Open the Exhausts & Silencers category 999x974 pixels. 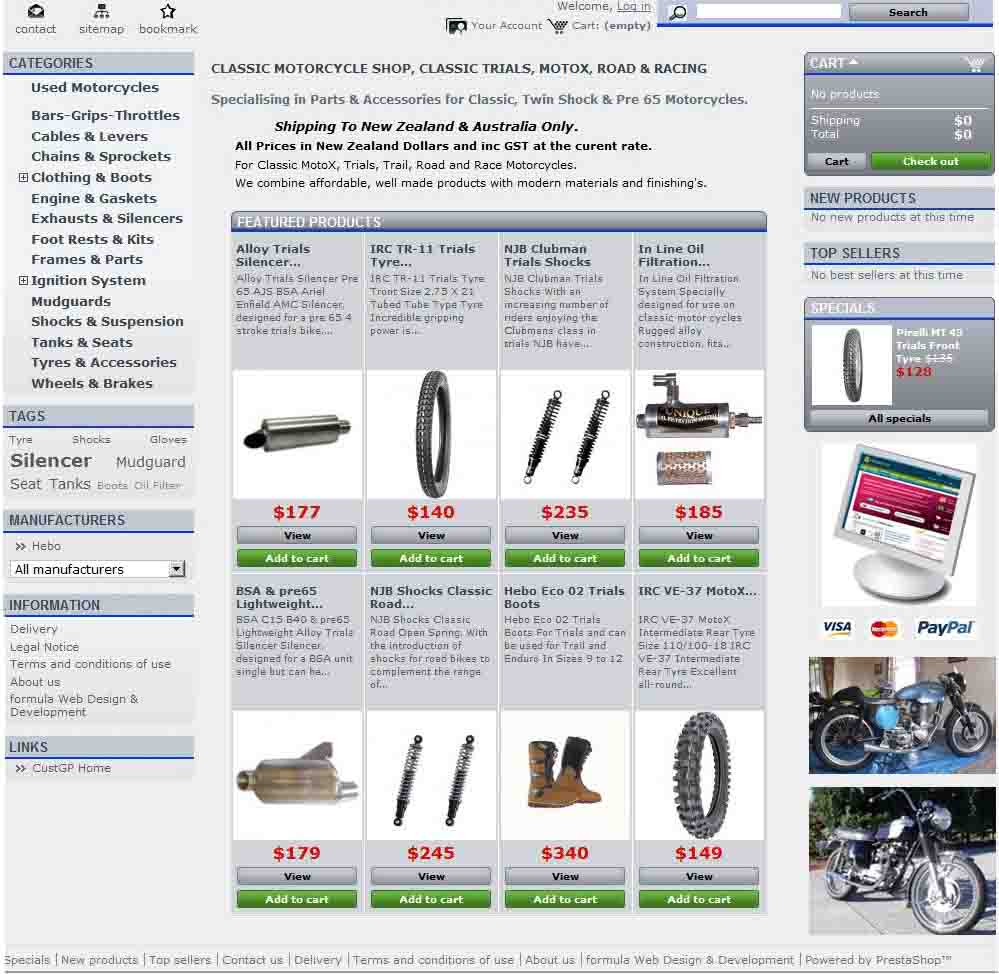[107, 218]
